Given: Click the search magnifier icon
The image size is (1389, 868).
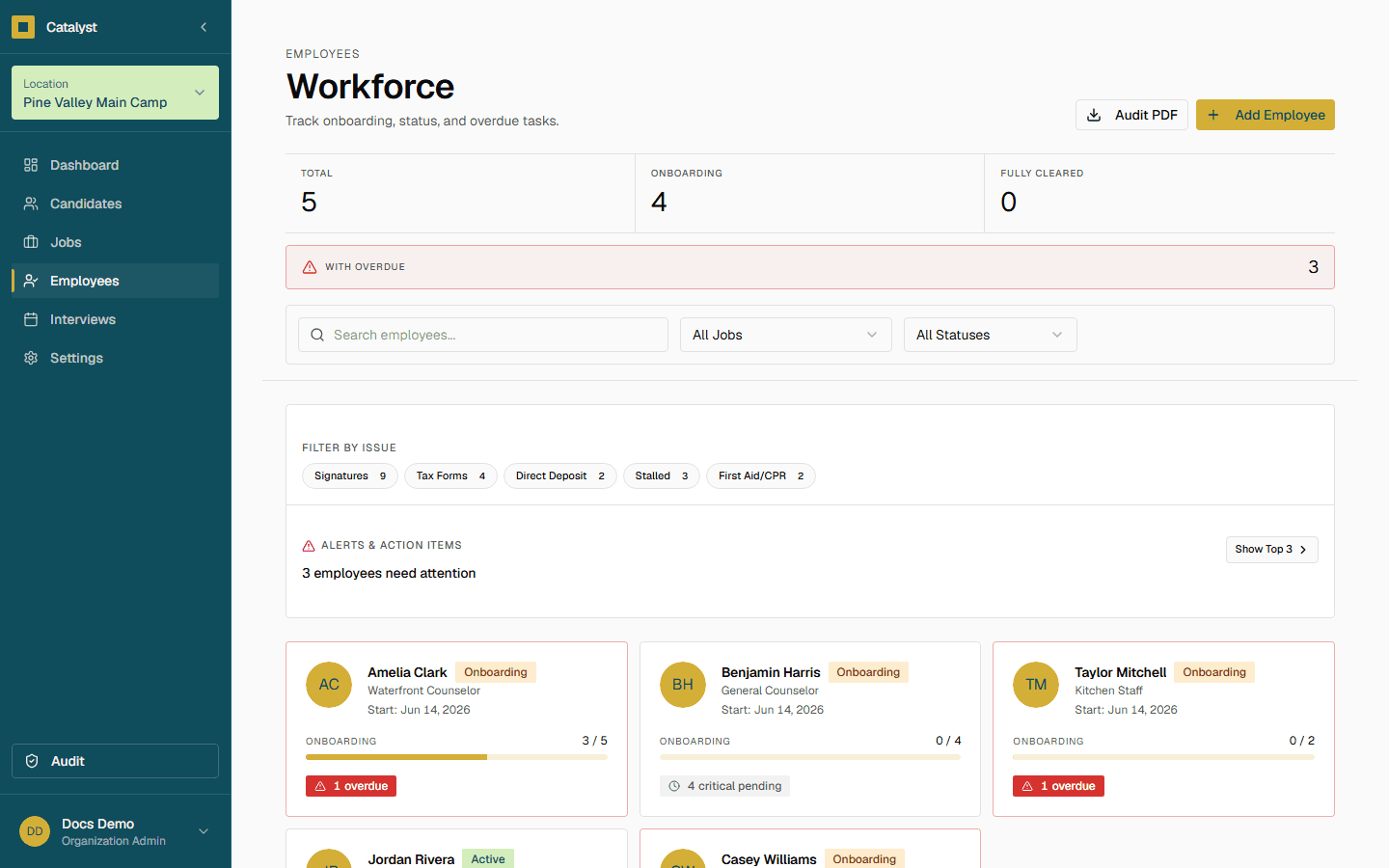Looking at the screenshot, I should (x=317, y=335).
